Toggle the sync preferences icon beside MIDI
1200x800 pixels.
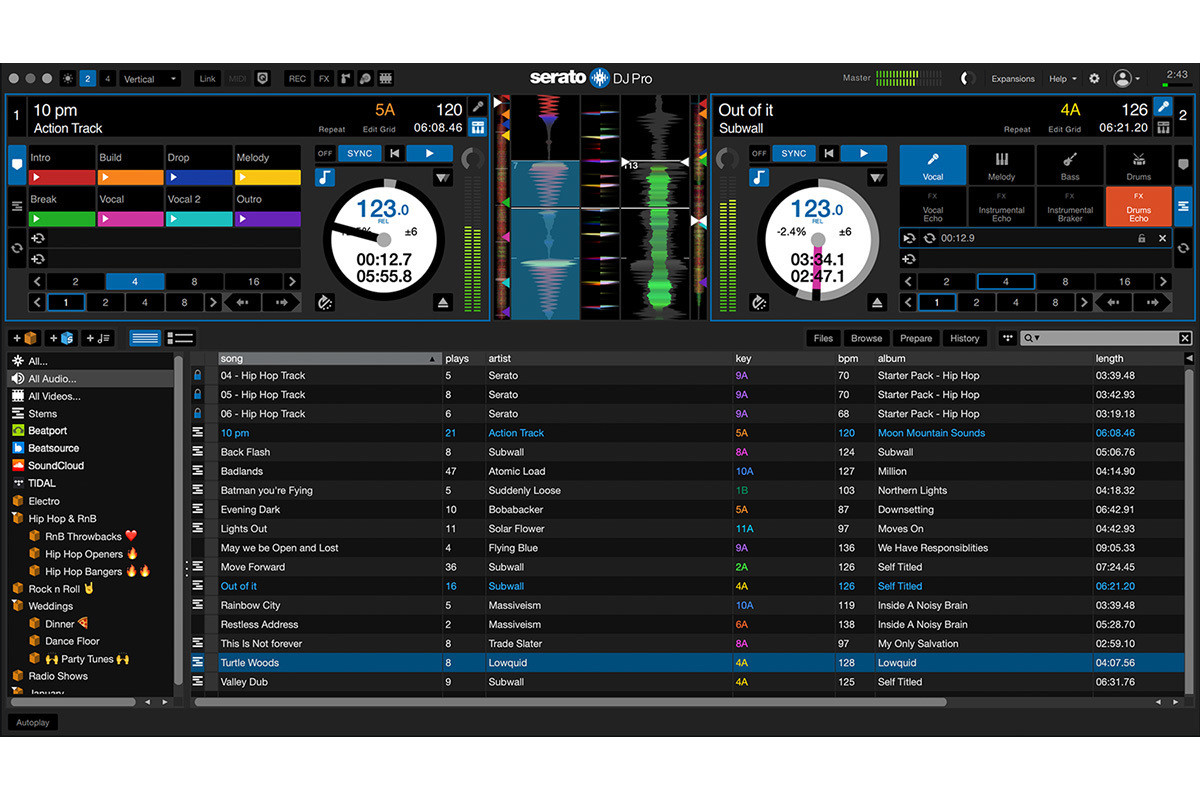pos(263,78)
